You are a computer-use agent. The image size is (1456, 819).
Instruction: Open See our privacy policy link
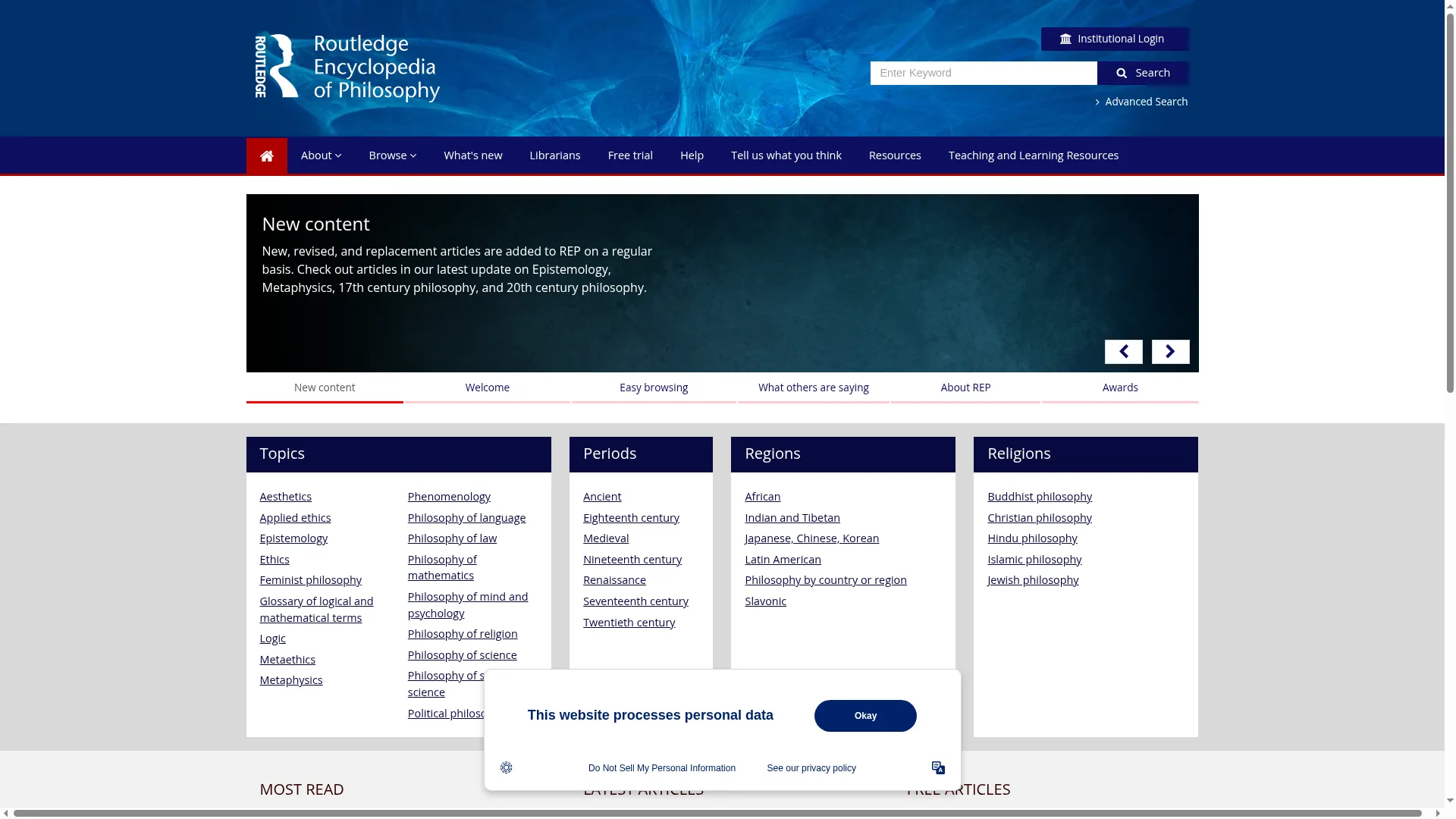click(811, 768)
